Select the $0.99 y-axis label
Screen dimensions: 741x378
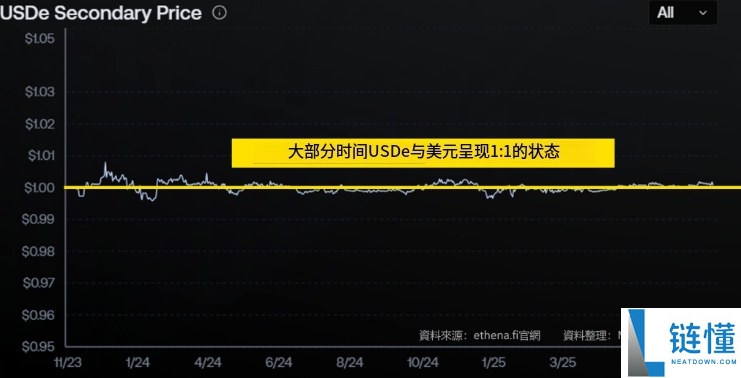[x=38, y=219]
